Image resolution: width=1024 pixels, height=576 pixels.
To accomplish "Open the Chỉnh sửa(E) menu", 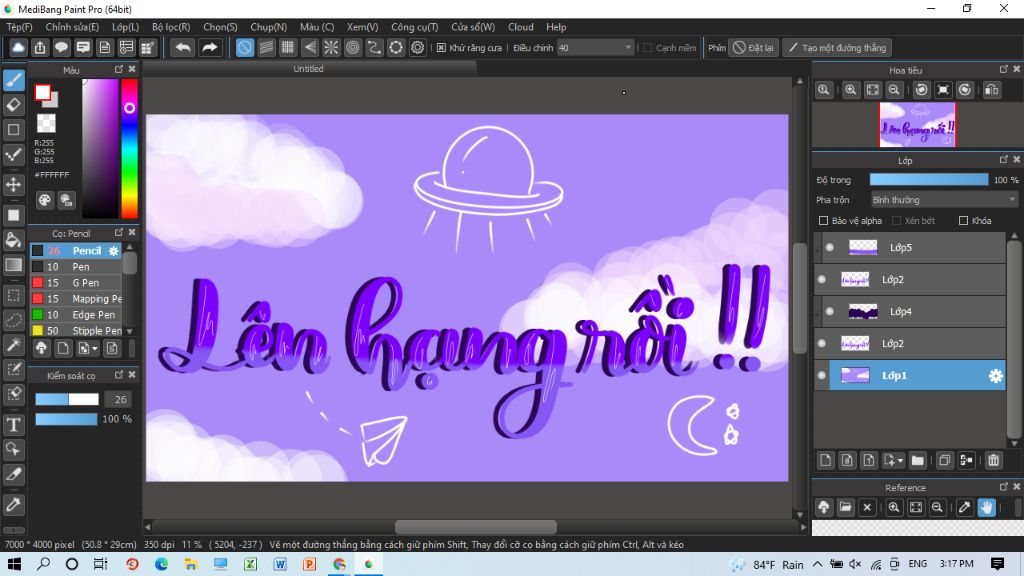I will [x=72, y=27].
